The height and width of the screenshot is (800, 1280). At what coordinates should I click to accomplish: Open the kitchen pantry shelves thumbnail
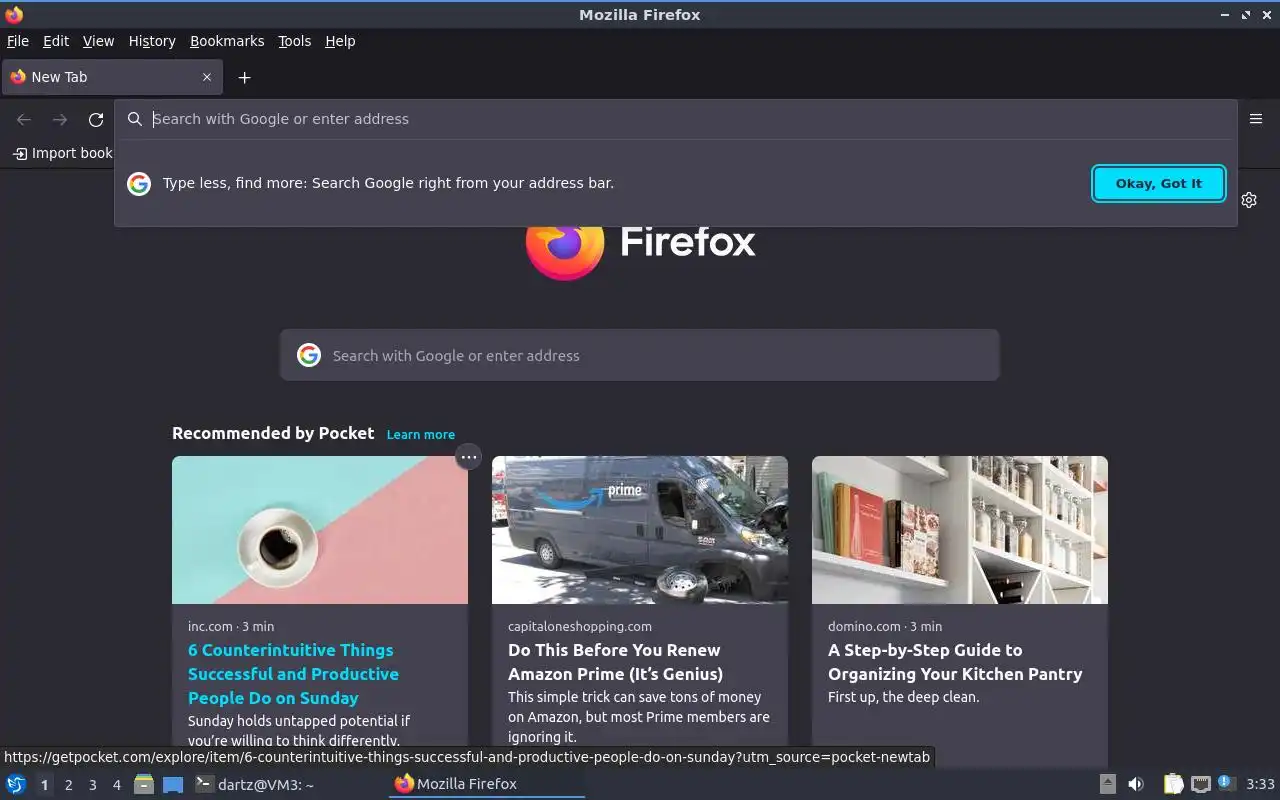(x=960, y=530)
